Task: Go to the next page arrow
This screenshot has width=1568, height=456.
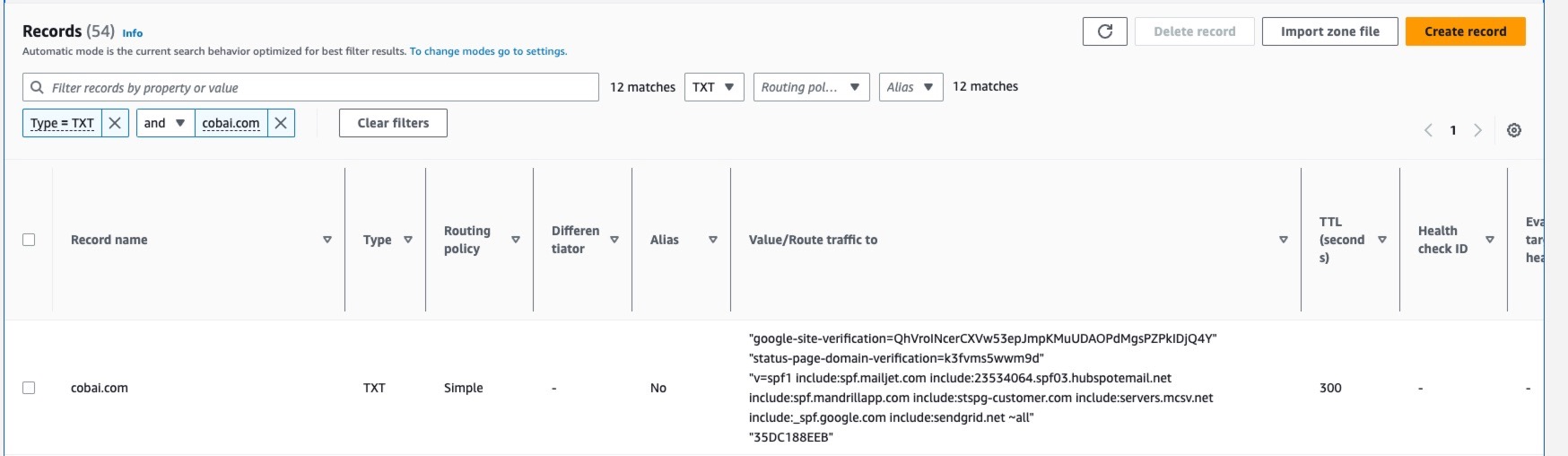Action: coord(1477,130)
